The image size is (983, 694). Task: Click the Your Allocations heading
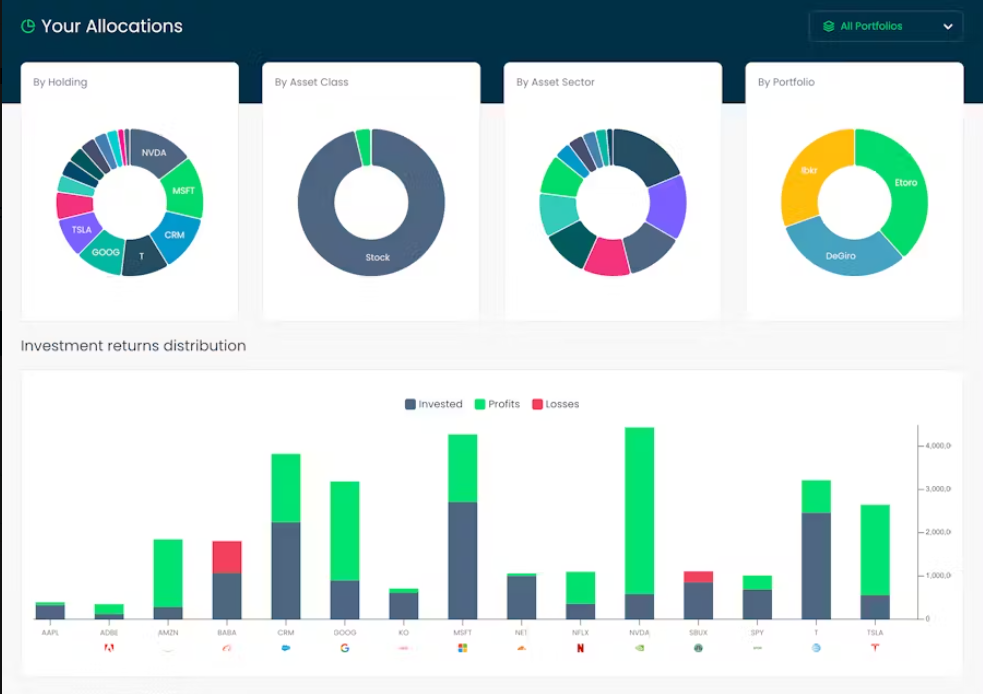click(x=112, y=26)
